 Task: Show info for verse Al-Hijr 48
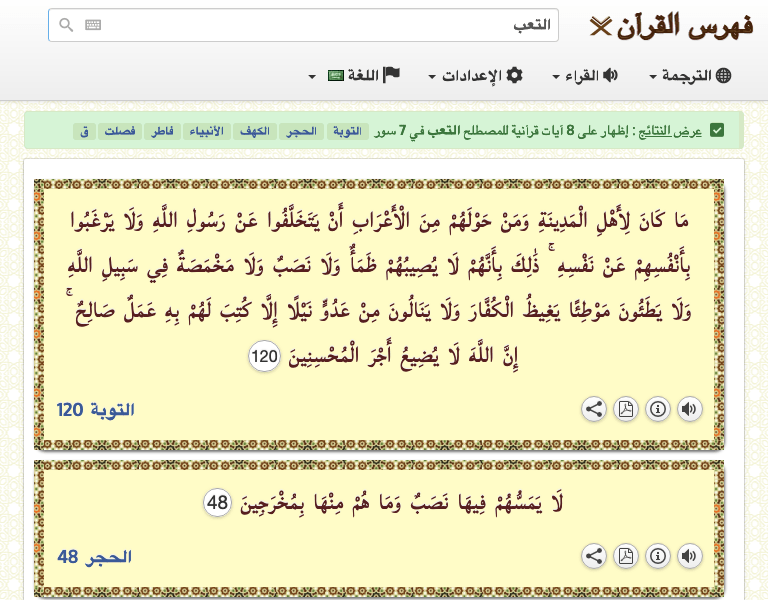[657, 556]
